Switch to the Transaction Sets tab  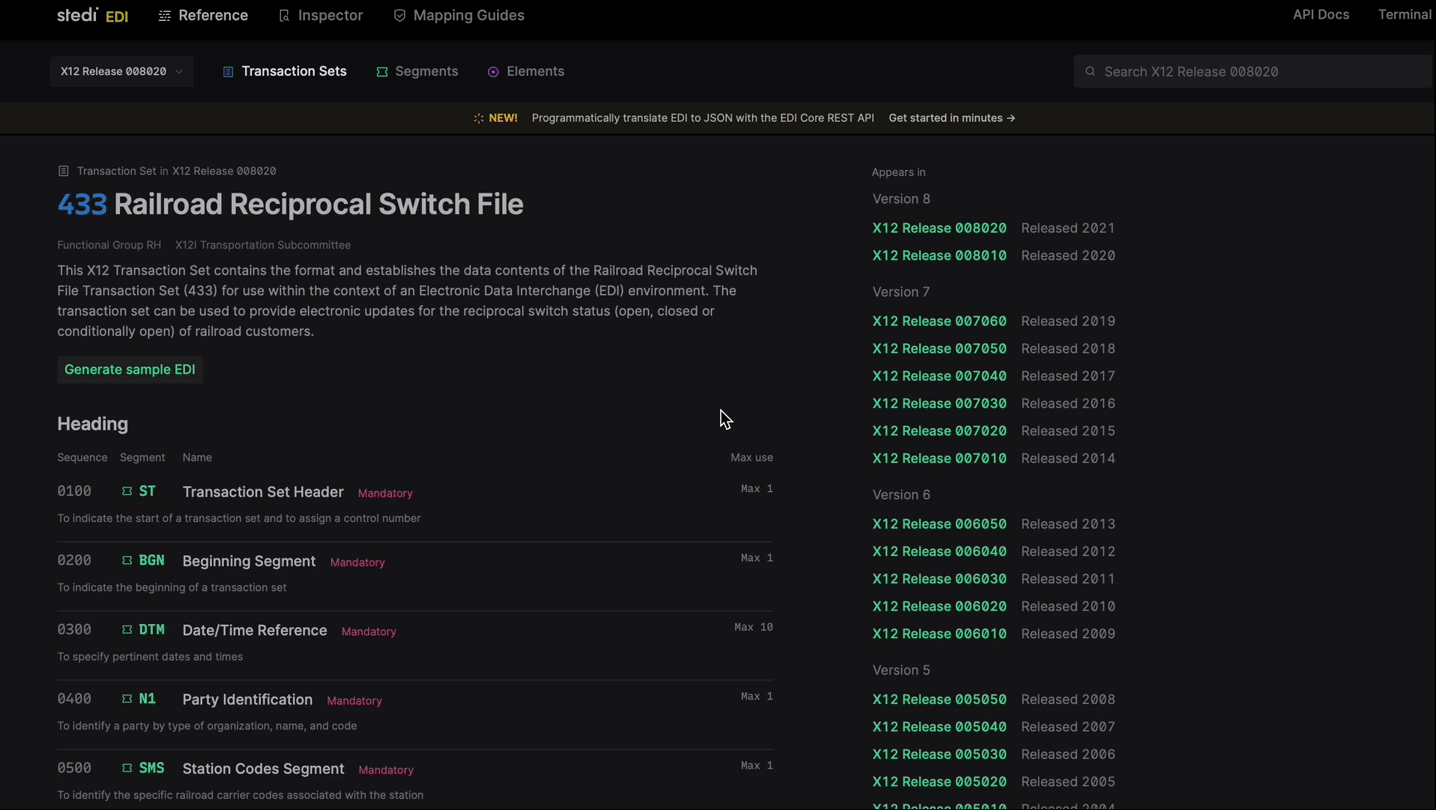284,72
